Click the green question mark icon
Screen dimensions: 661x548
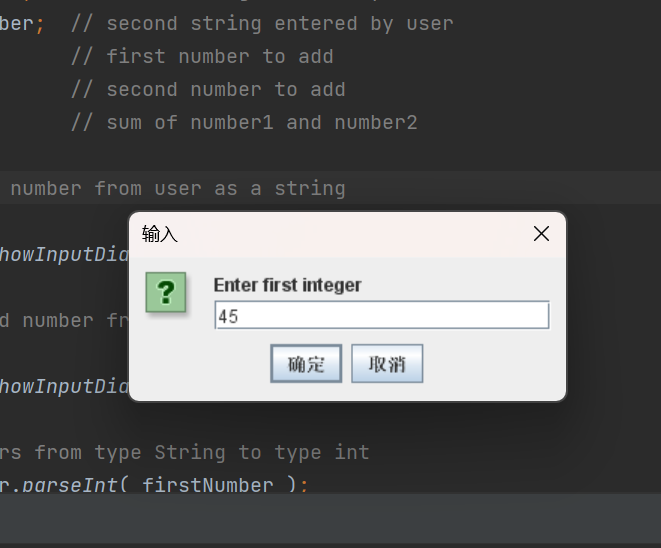pos(165,292)
